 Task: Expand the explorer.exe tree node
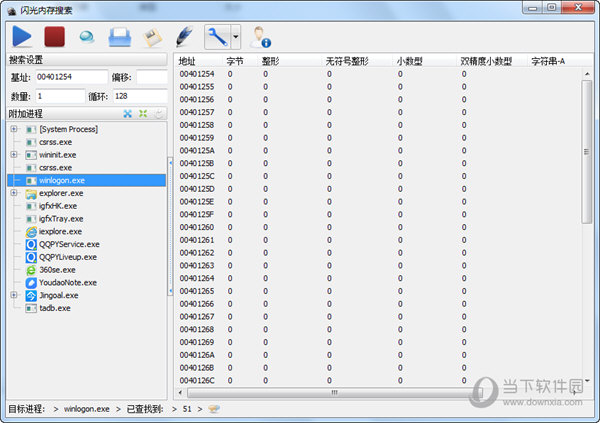coord(14,193)
